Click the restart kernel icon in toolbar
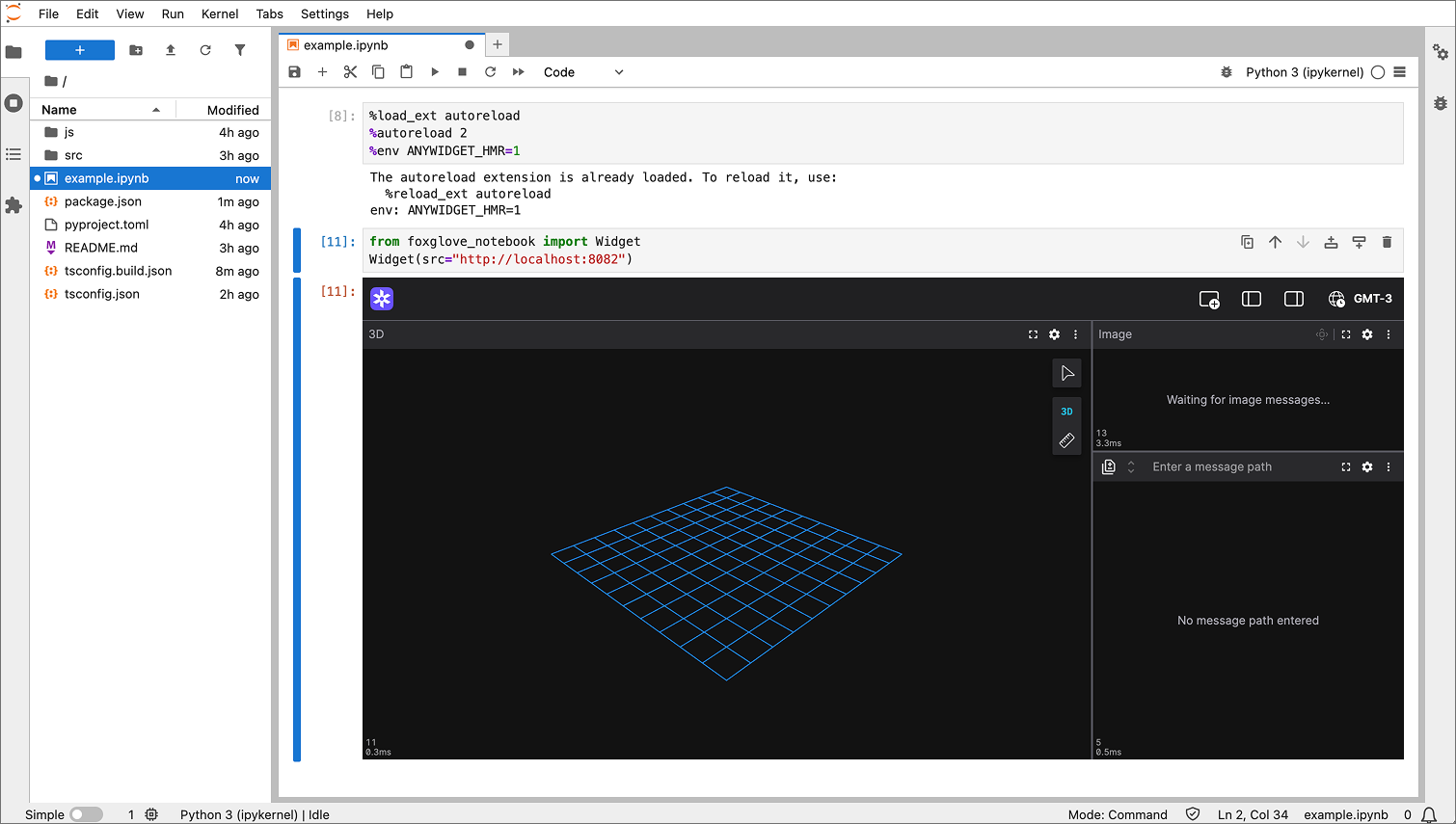1456x824 pixels. pyautogui.click(x=490, y=72)
